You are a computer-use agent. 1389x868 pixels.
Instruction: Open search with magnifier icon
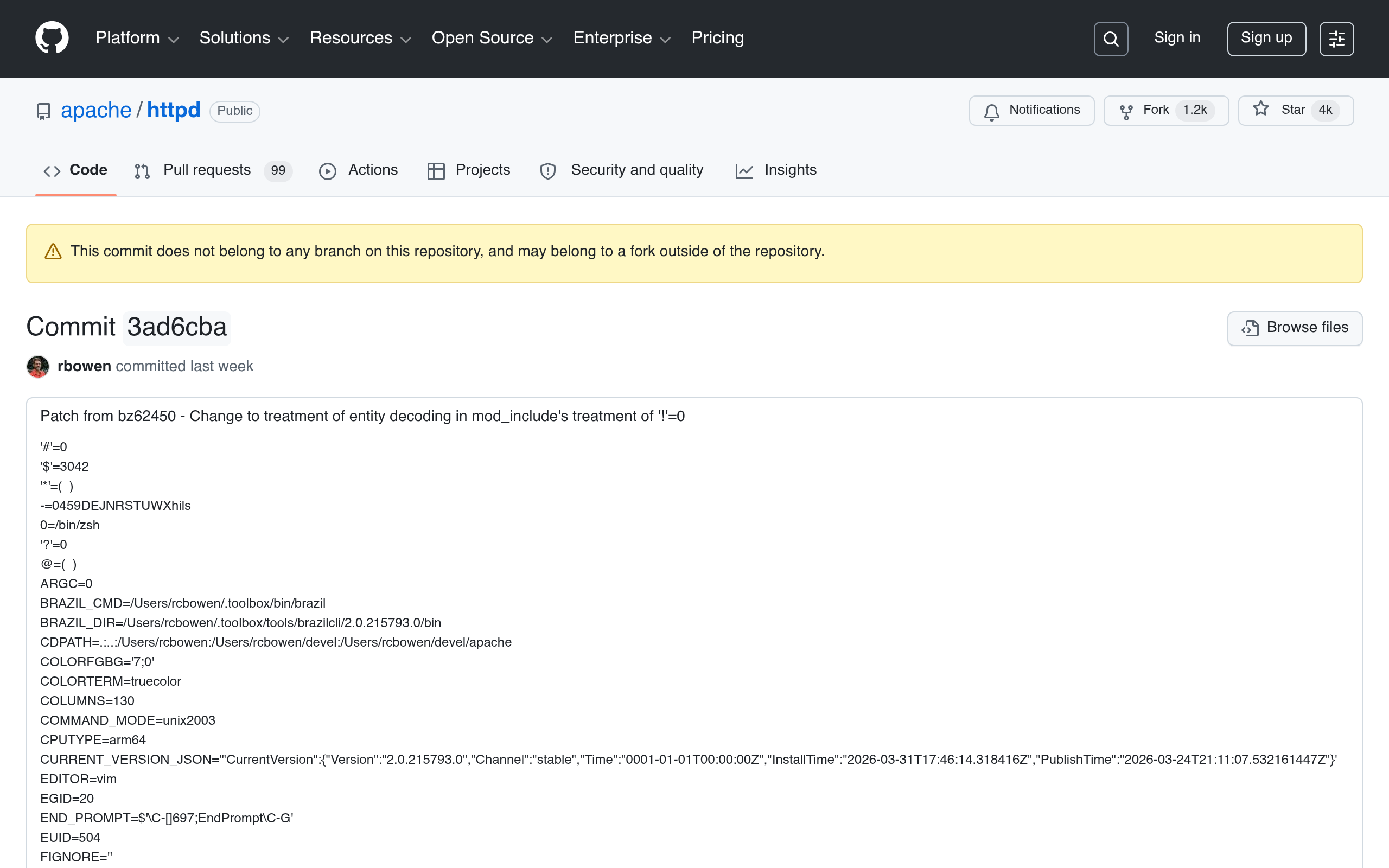pyautogui.click(x=1111, y=39)
